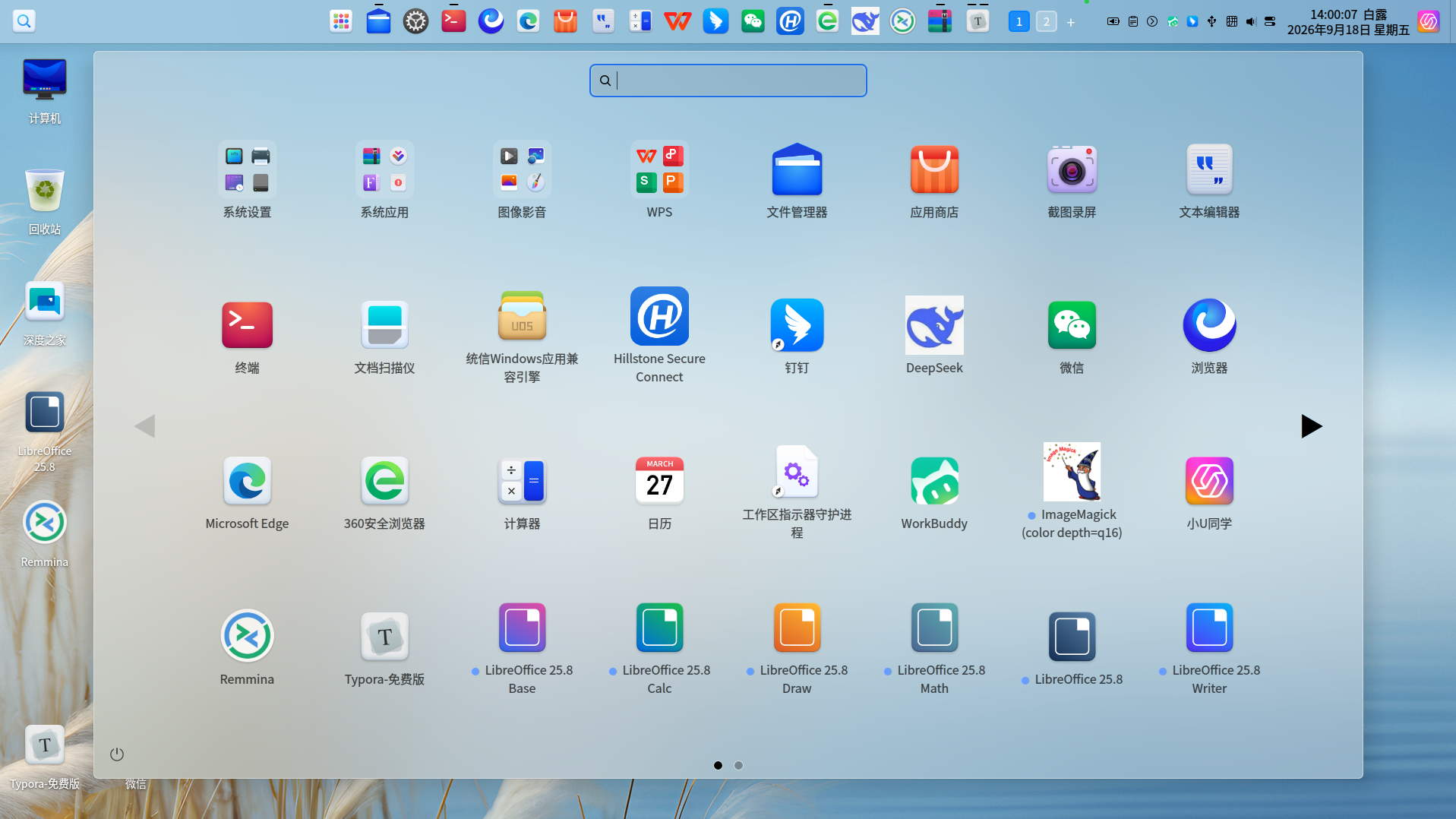Launch DeepSeek from the launcher grid
This screenshot has height=819, width=1456.
coord(934,325)
